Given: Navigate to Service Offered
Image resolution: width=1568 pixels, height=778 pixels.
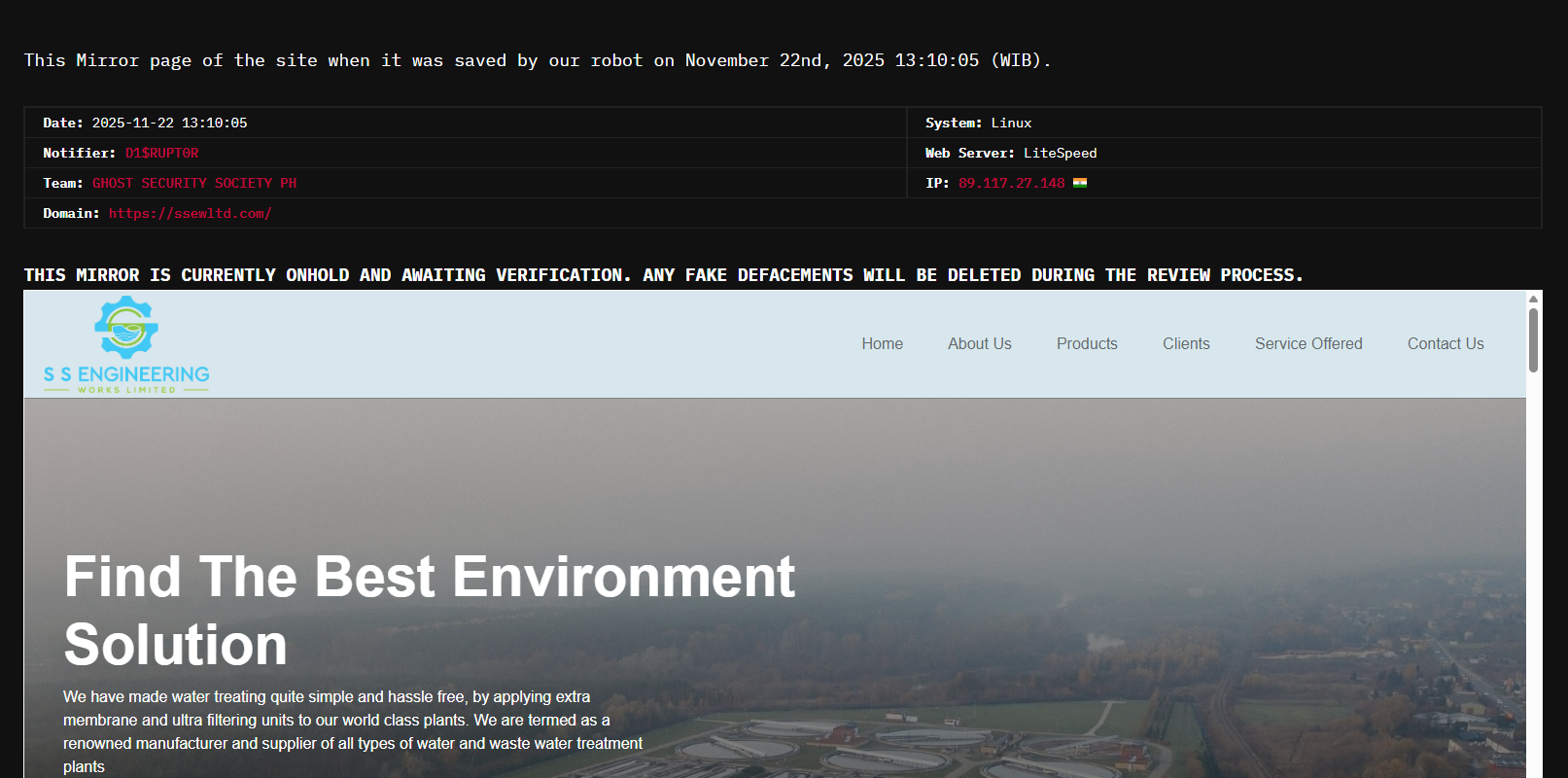Looking at the screenshot, I should [x=1307, y=344].
